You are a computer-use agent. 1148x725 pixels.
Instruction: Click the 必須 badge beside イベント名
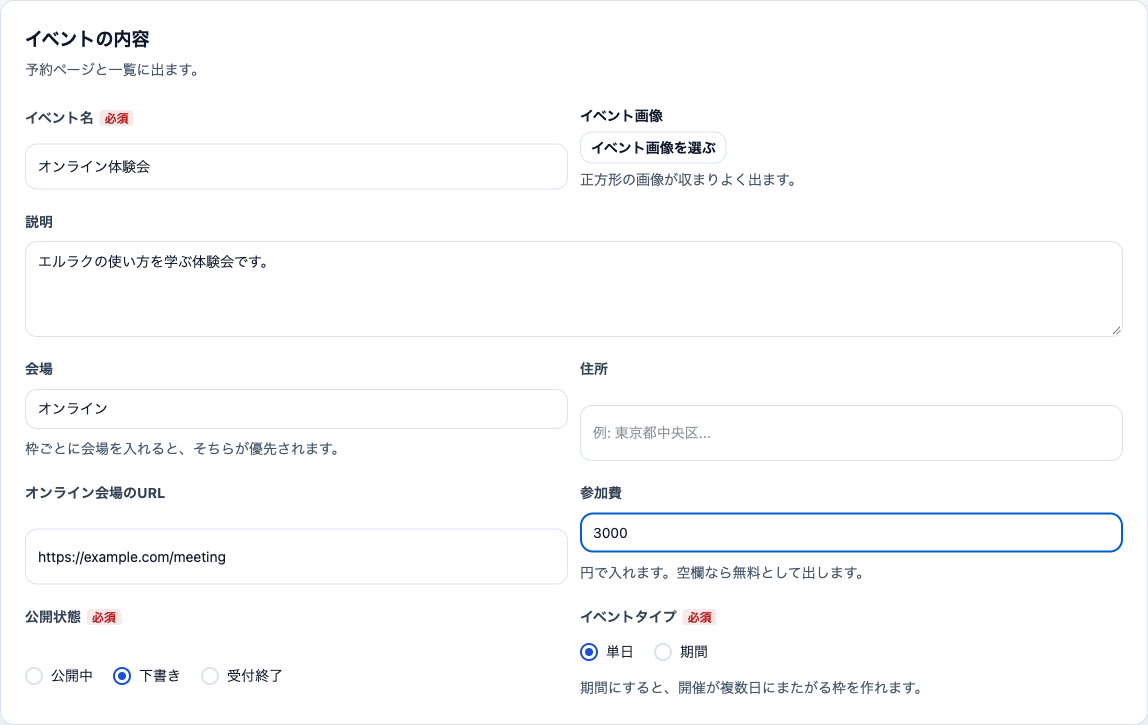pos(116,119)
